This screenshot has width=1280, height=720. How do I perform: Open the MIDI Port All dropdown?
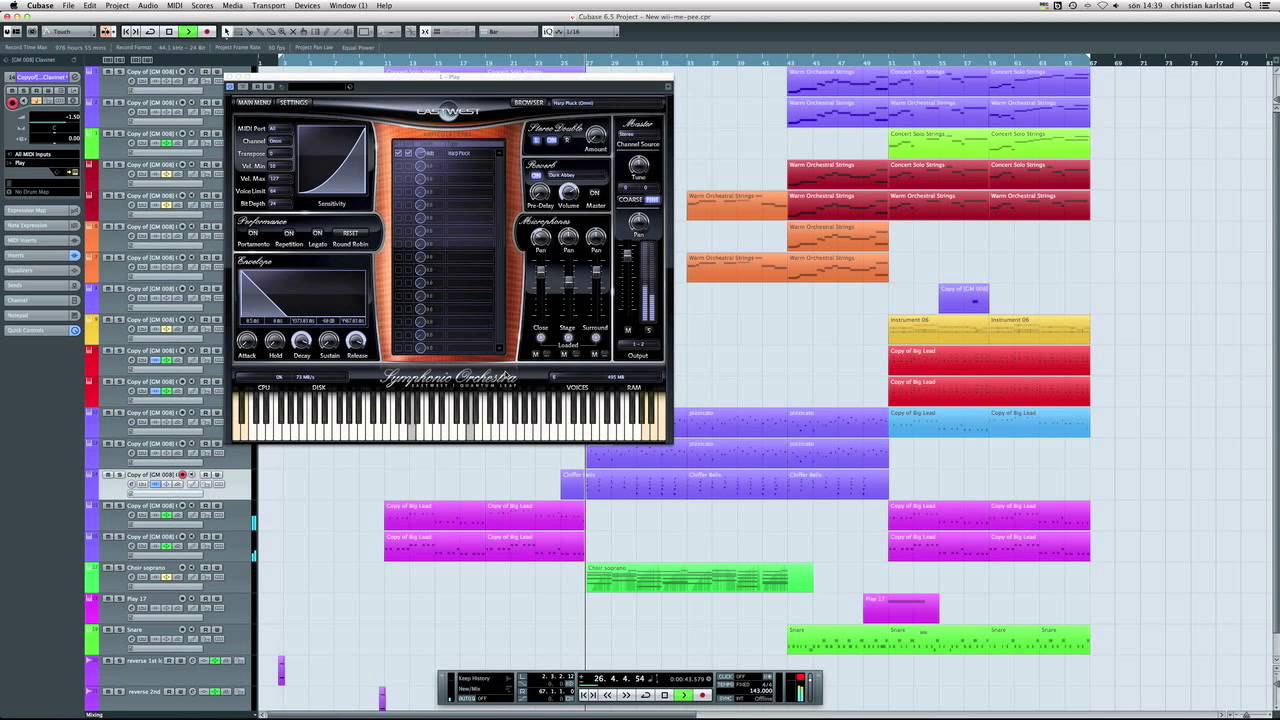pos(279,128)
